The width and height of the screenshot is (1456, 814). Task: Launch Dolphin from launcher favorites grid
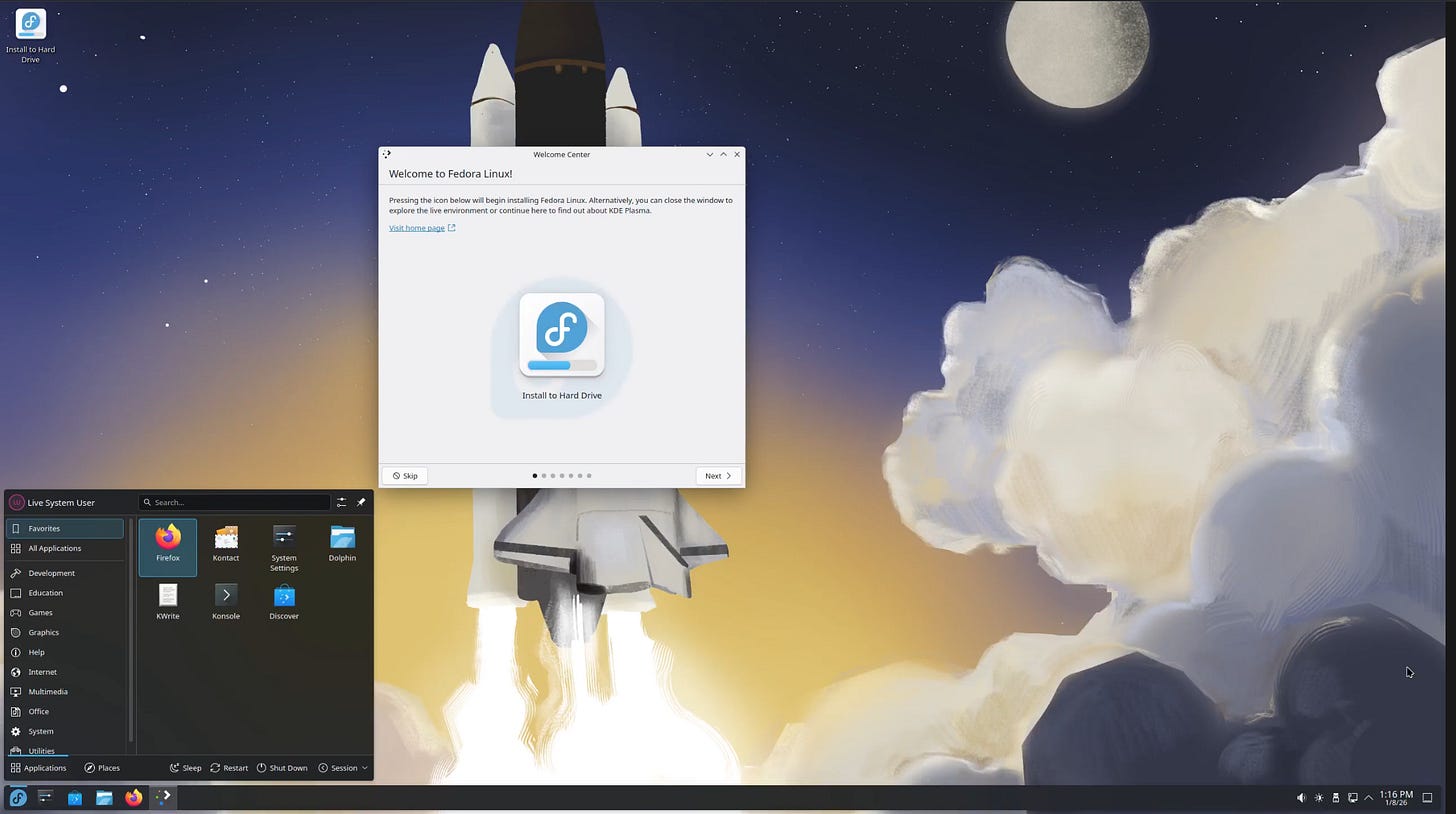[x=342, y=546]
